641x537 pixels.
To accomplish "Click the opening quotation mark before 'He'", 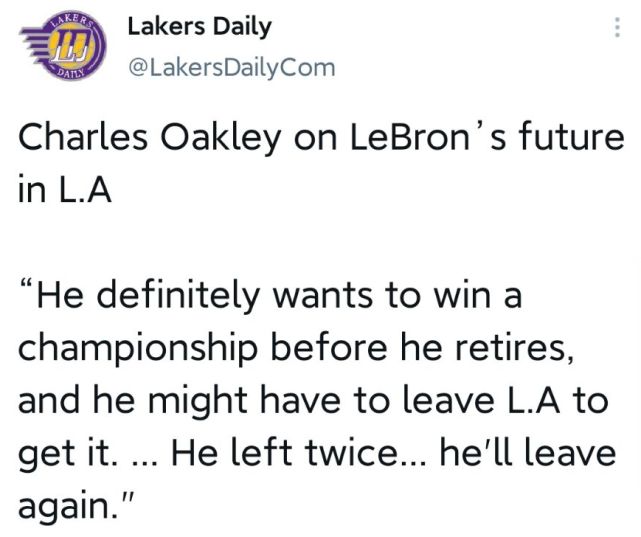I will click(x=26, y=285).
